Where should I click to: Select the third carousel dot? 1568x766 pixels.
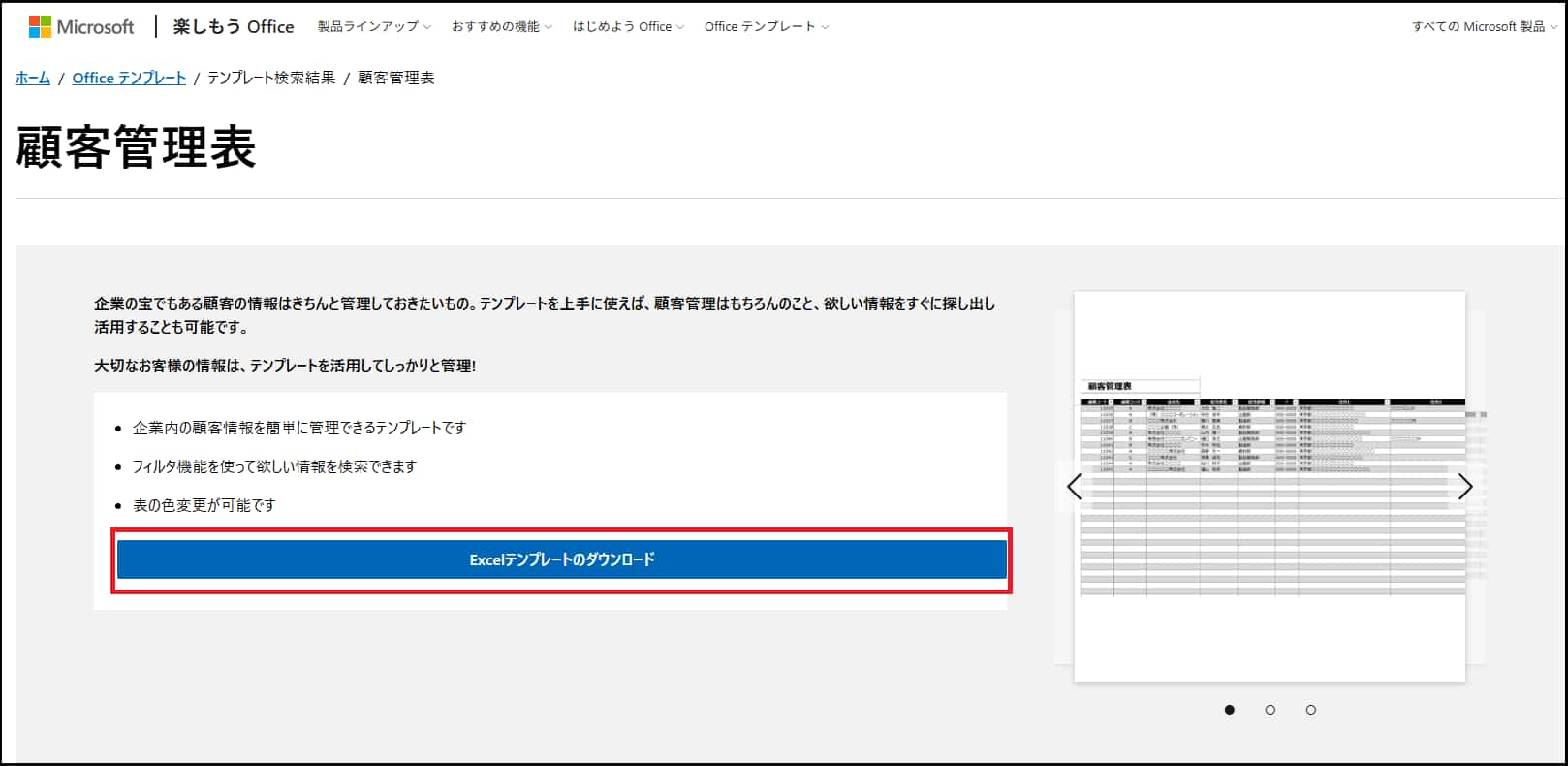1311,710
